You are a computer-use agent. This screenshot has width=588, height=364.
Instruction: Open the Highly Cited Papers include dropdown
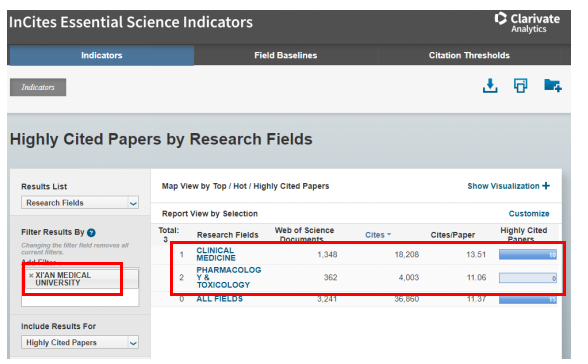click(80, 343)
